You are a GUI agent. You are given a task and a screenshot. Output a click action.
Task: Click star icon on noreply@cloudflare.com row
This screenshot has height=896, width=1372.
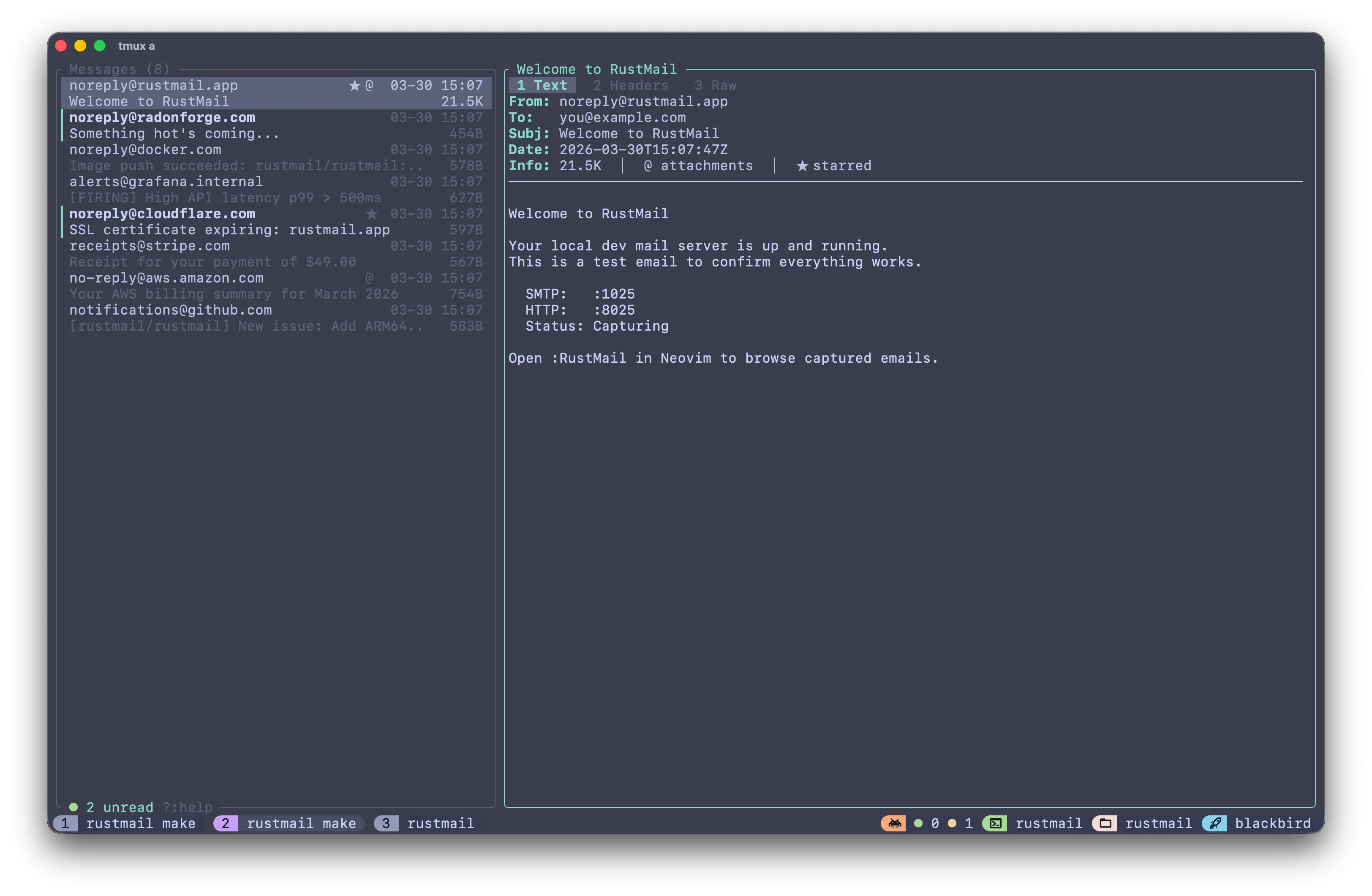tap(372, 214)
